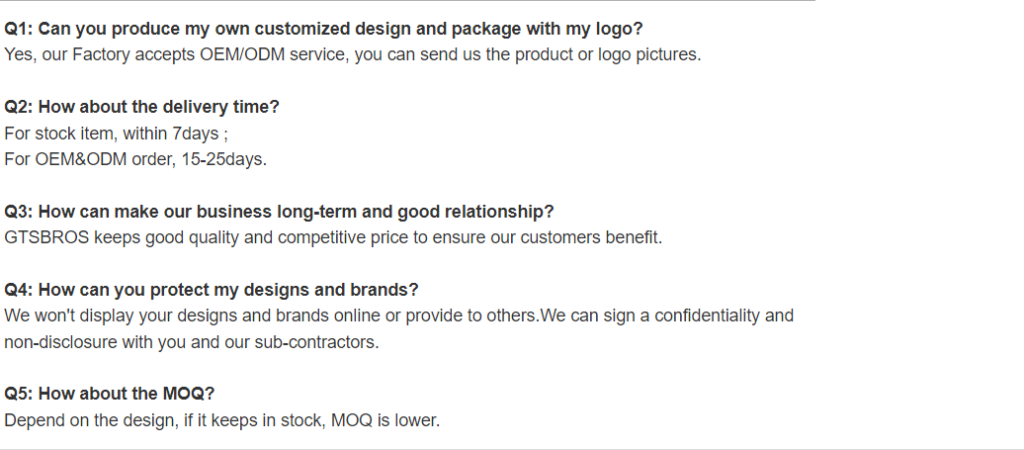Click the confidentiality sentence in the Q4 answer
The height and width of the screenshot is (450, 1024).
(x=666, y=315)
